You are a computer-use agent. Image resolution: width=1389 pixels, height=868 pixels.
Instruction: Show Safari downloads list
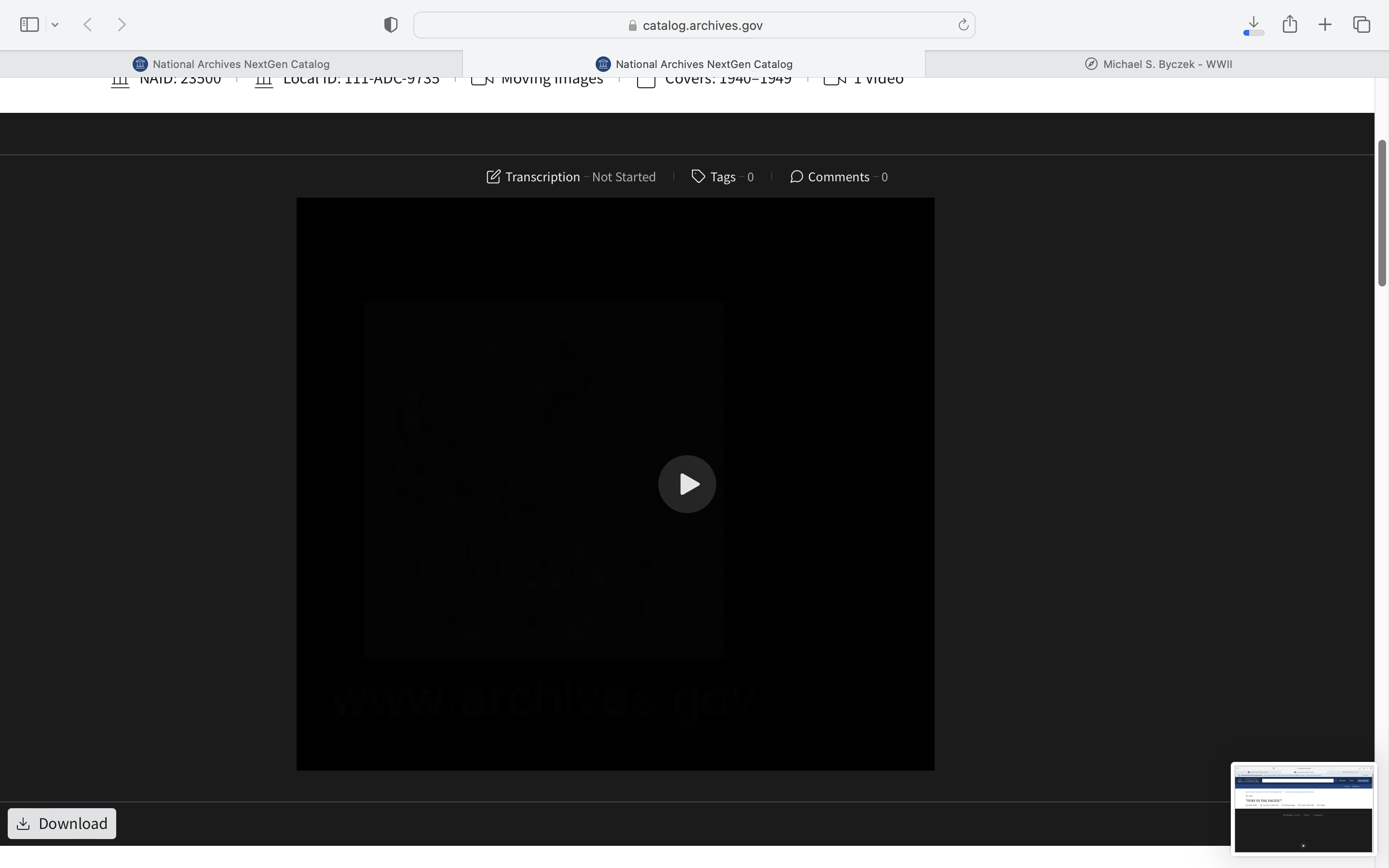click(1253, 25)
